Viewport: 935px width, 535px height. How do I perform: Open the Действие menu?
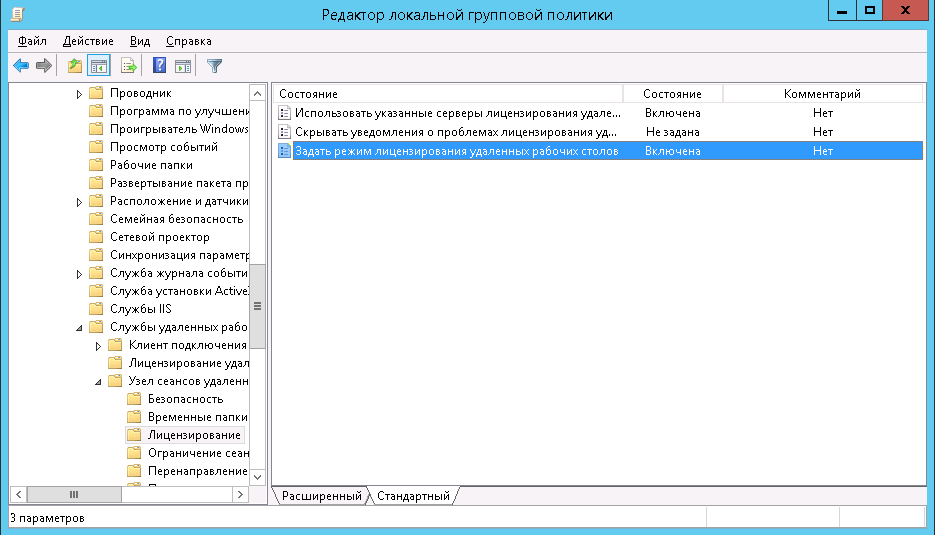(x=88, y=41)
